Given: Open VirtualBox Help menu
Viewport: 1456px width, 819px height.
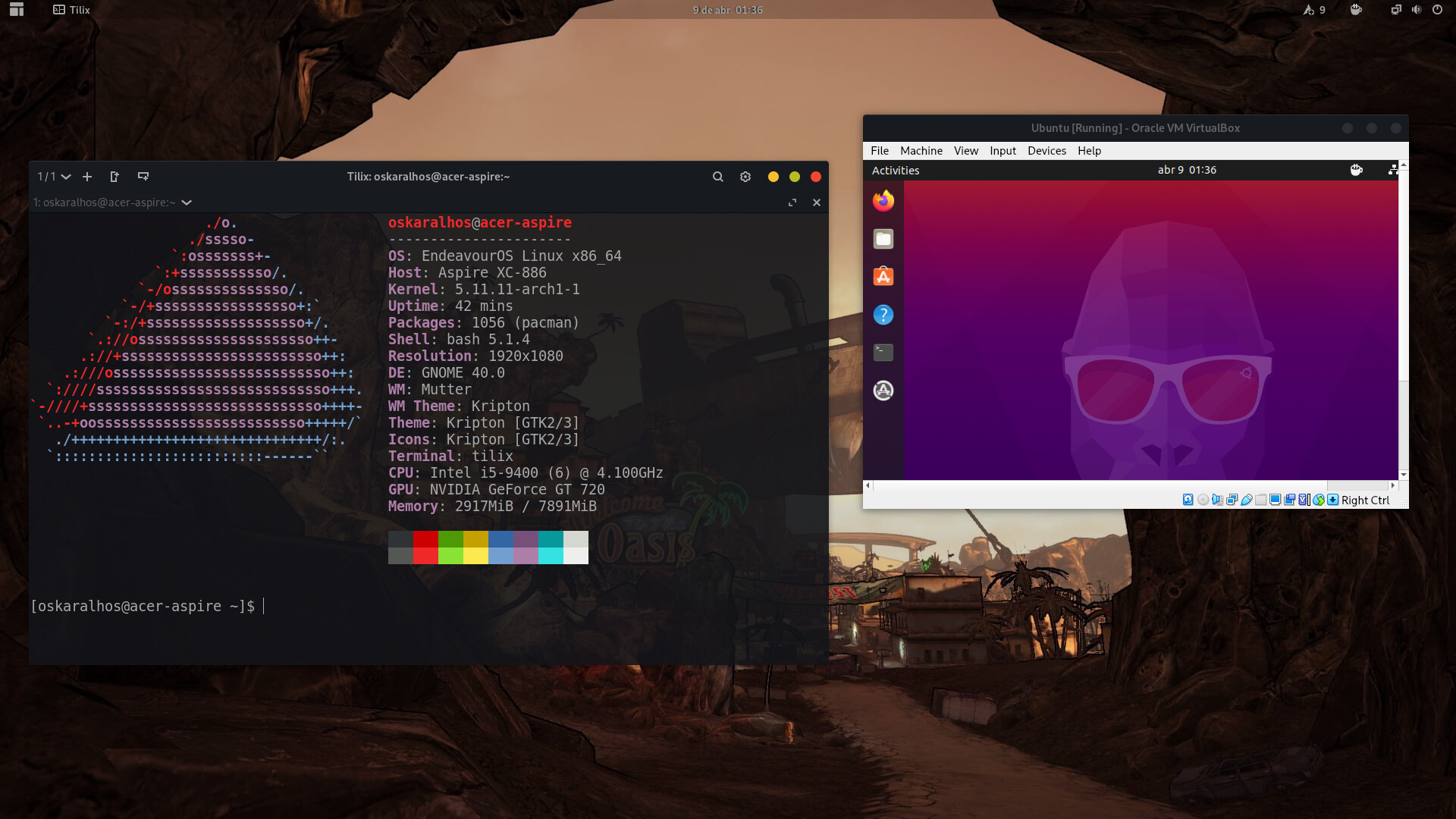Looking at the screenshot, I should pyautogui.click(x=1089, y=151).
